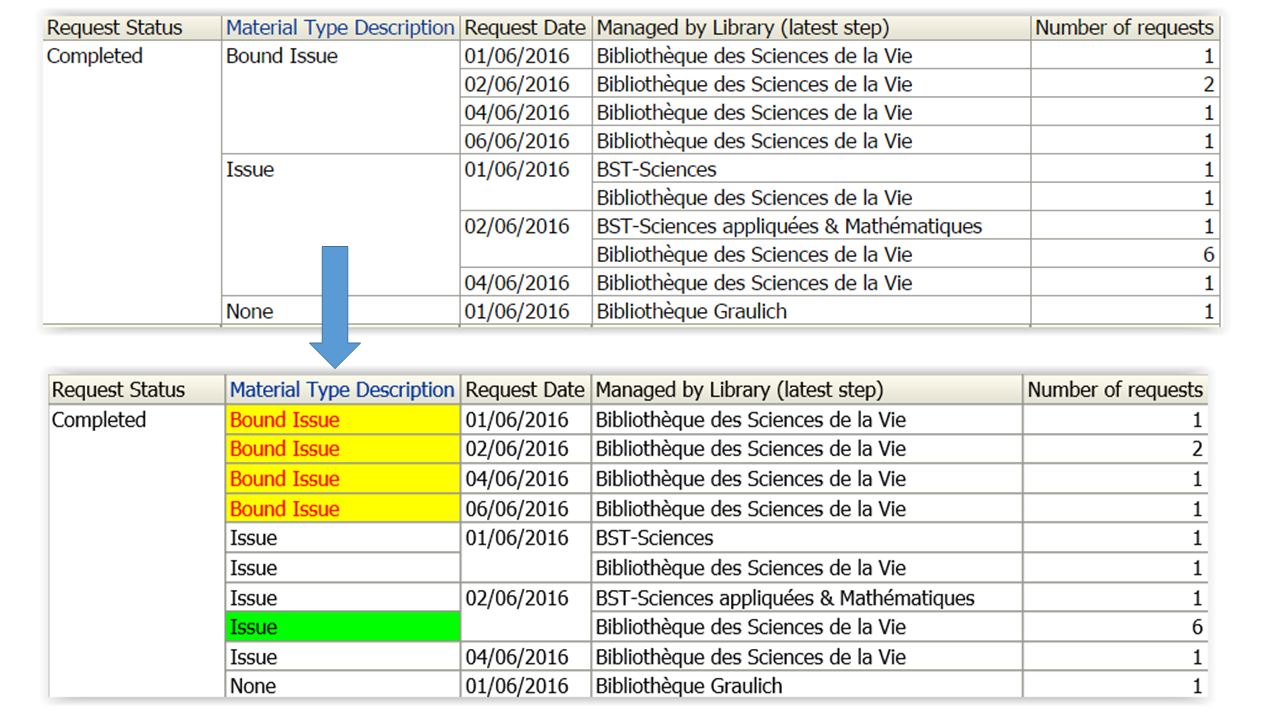Select Bibliothèque Graulich in the top table
This screenshot has height=720, width=1280.
(811, 311)
